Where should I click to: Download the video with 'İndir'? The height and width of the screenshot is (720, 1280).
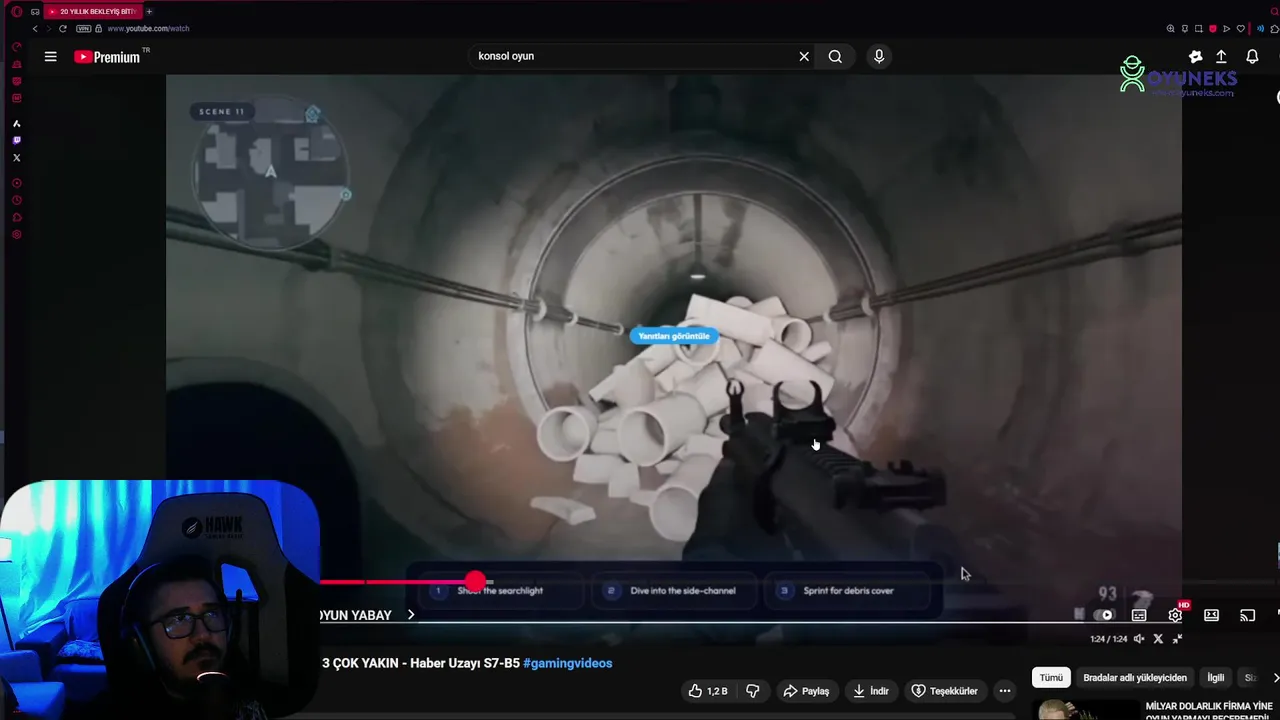tap(870, 691)
